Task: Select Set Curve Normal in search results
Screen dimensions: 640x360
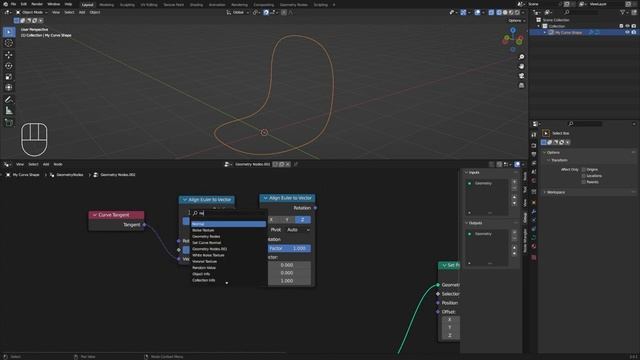Action: coord(228,242)
